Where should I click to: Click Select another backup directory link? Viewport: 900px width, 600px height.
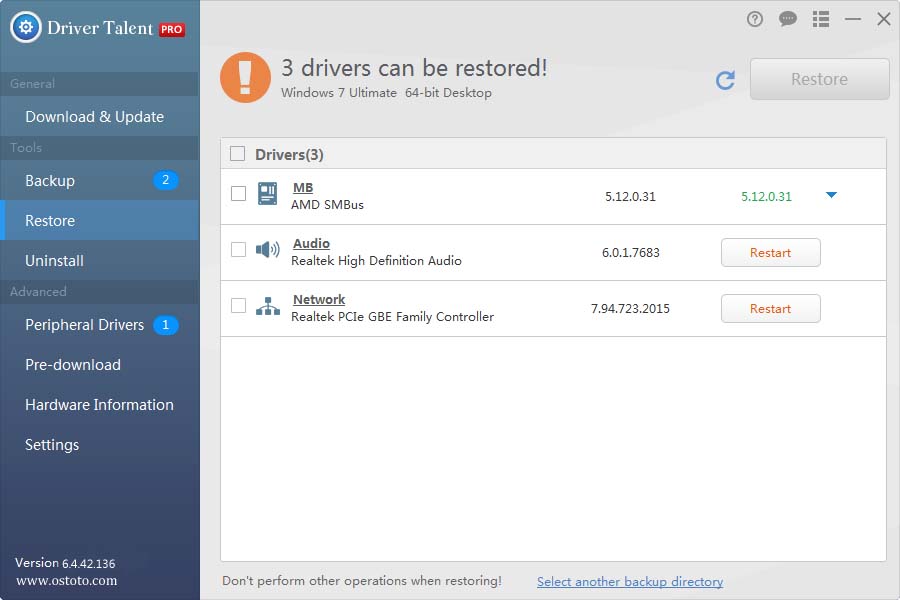pos(630,582)
